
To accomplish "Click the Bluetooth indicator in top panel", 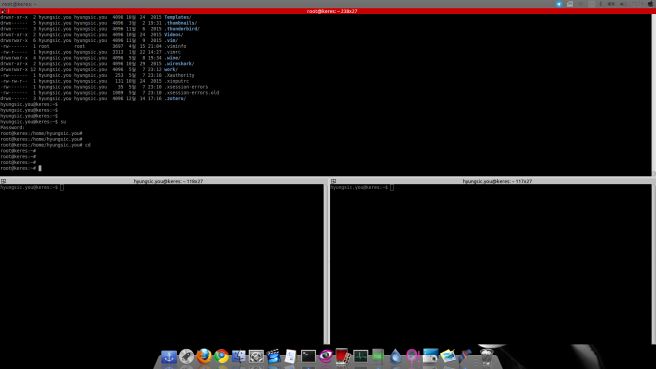I will tap(601, 4).
